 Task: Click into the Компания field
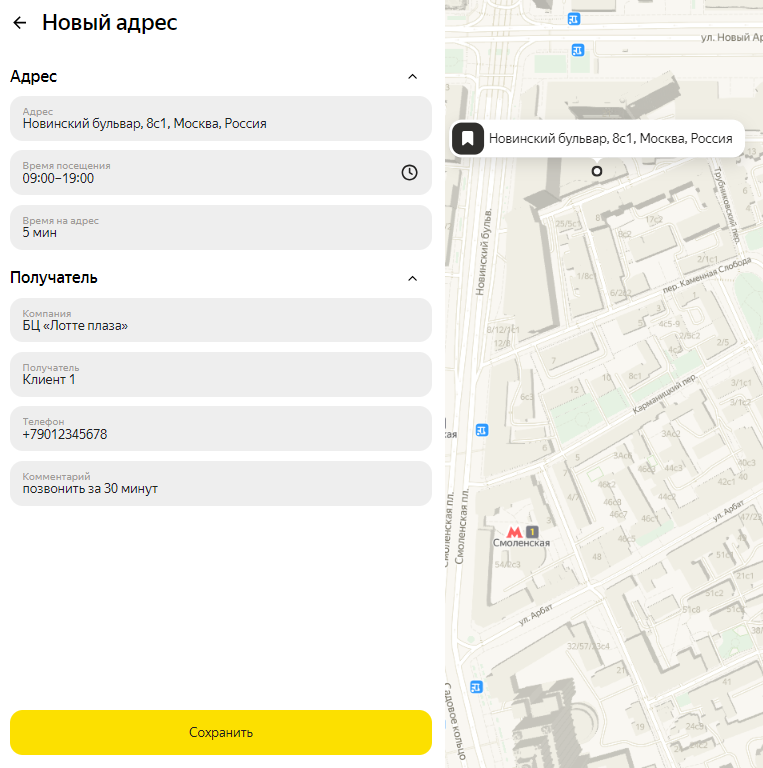coord(221,320)
